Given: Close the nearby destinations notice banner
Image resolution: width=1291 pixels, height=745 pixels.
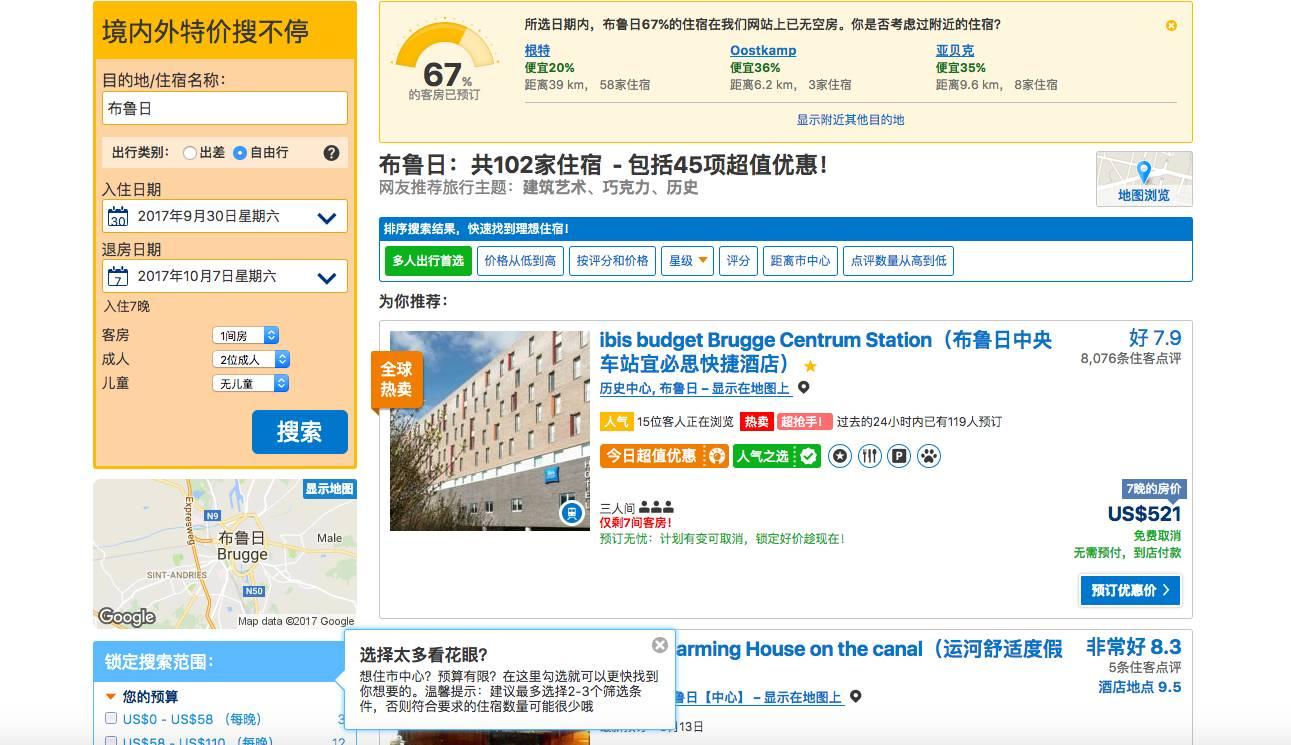Looking at the screenshot, I should click(1171, 25).
